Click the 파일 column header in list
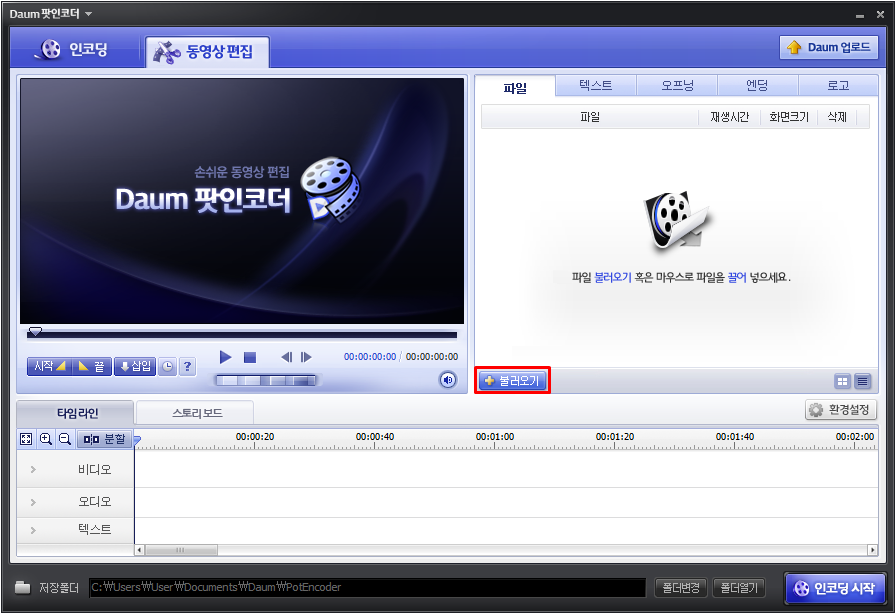This screenshot has width=896, height=613. (590, 117)
